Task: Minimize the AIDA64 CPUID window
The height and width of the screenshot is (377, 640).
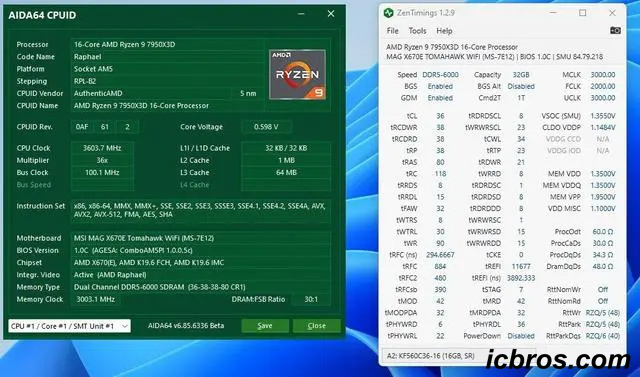Action: [x=301, y=14]
